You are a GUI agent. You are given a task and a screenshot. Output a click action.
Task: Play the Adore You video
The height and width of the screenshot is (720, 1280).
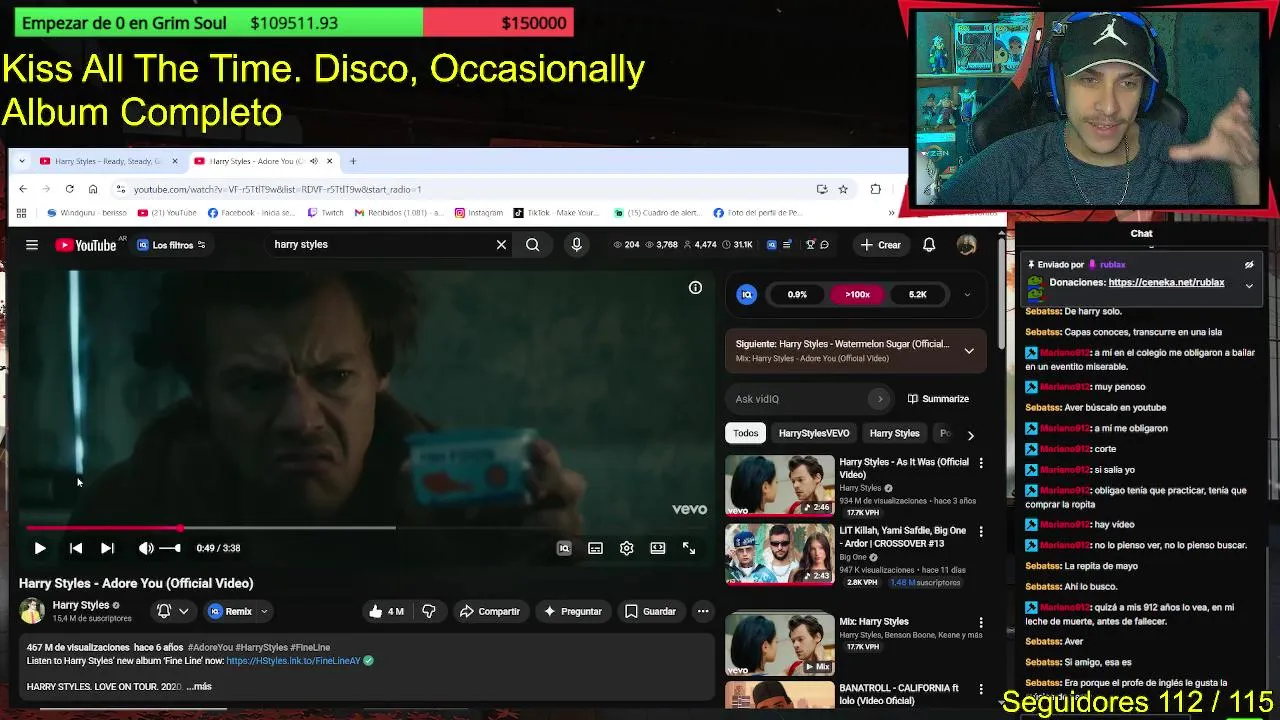40,548
